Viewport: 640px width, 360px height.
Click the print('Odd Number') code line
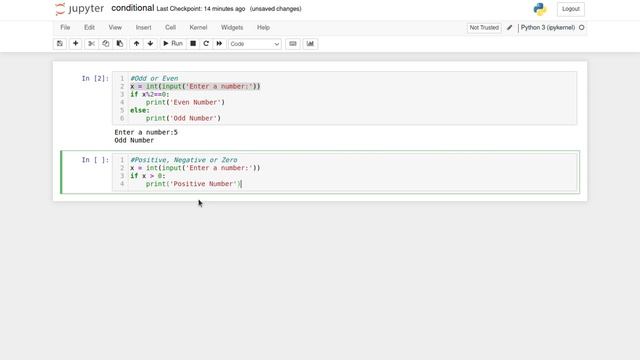point(183,118)
